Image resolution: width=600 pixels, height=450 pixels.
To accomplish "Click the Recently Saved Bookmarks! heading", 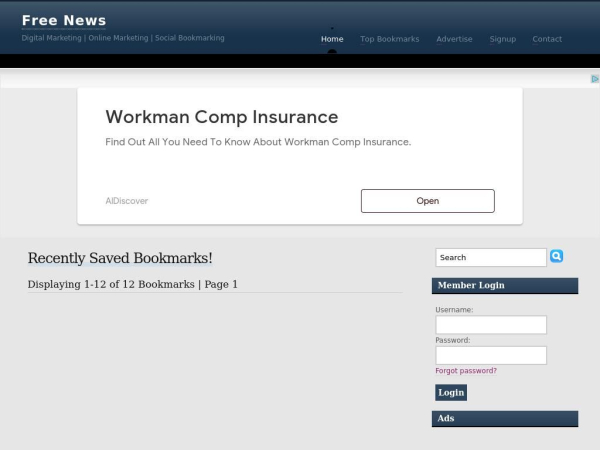I will click(120, 258).
